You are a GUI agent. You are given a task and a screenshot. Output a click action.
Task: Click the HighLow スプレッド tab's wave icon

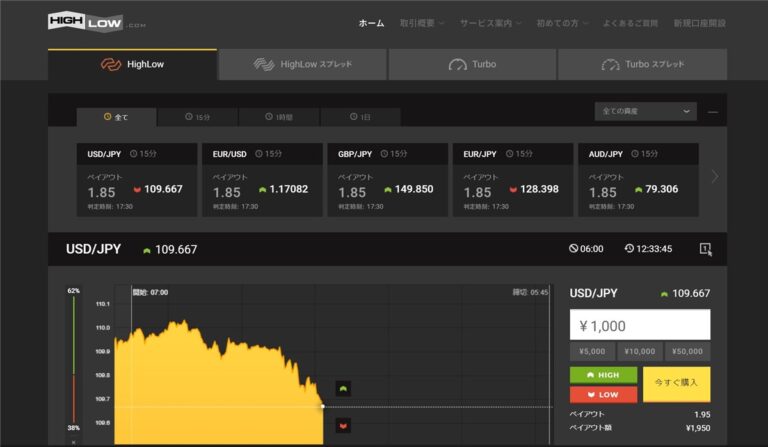264,64
